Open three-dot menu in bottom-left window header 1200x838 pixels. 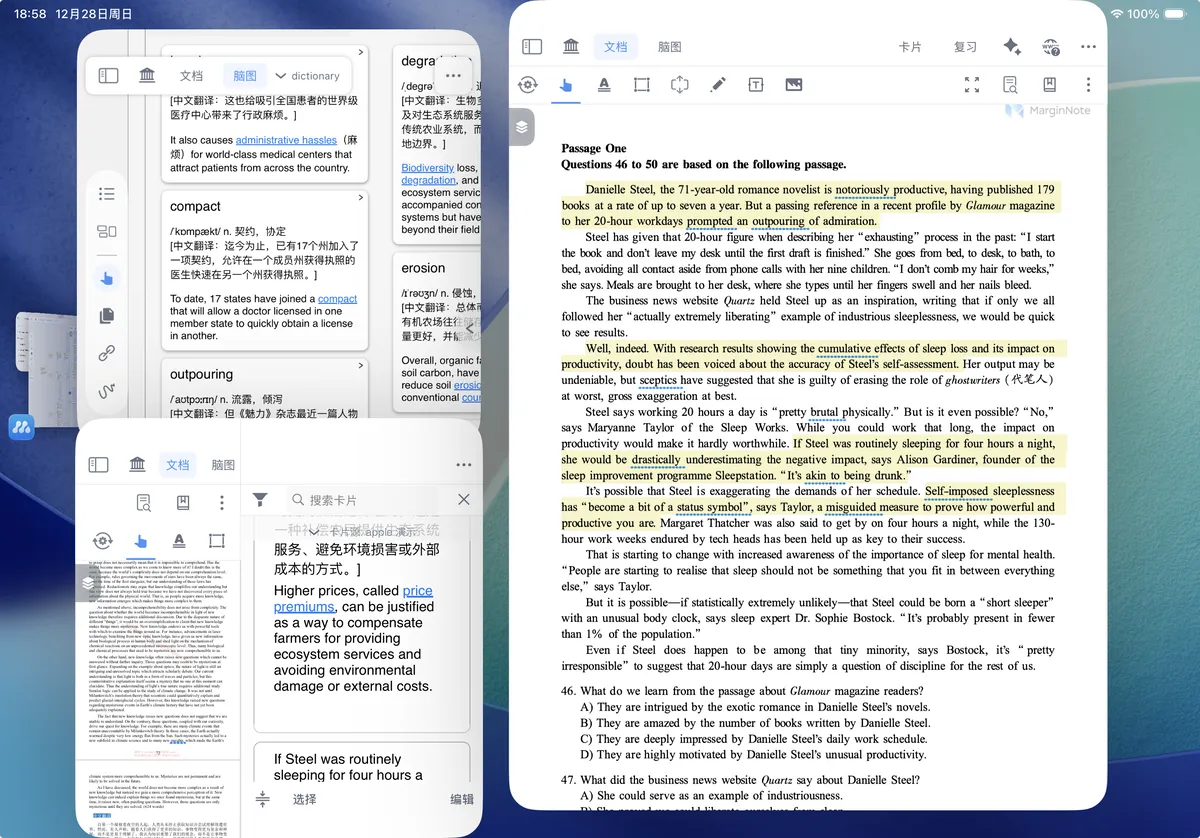pos(463,465)
